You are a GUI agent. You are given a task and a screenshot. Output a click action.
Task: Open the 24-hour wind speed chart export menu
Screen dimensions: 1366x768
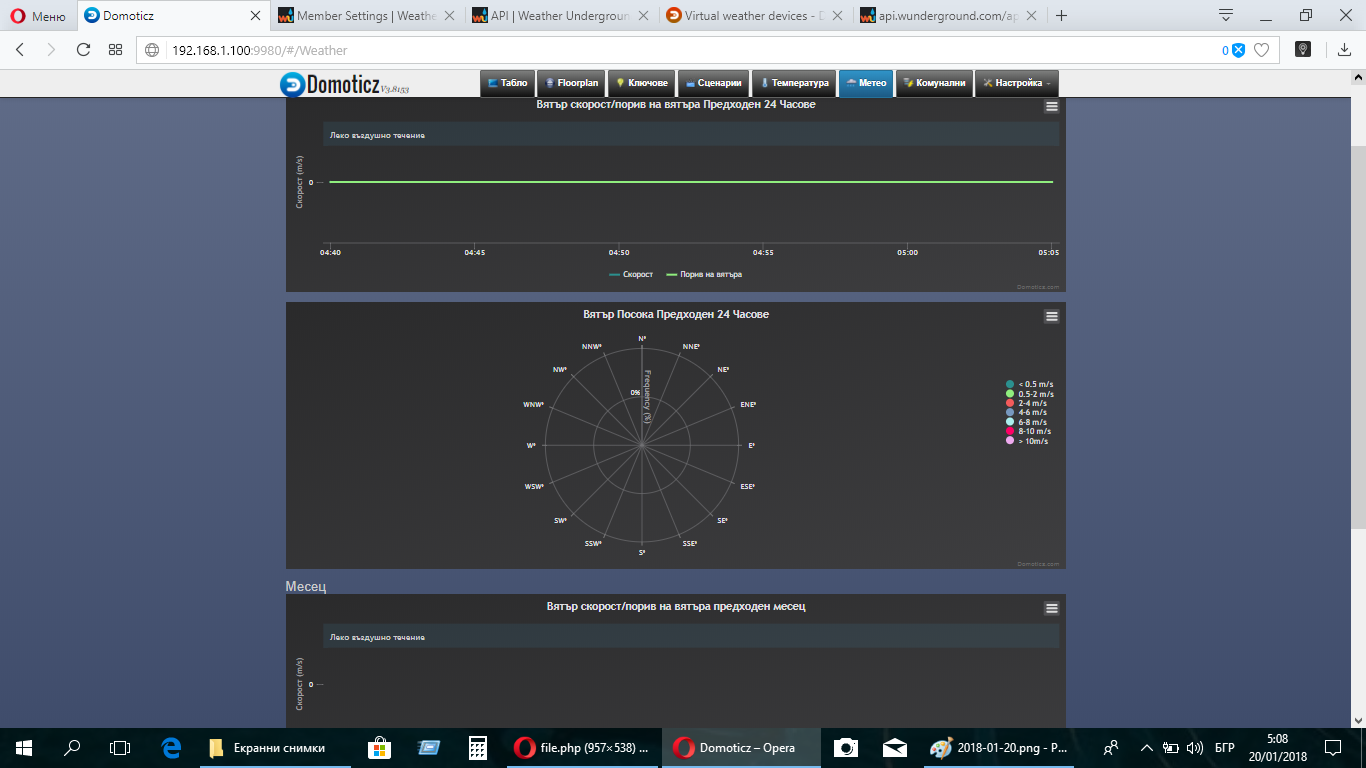point(1051,106)
